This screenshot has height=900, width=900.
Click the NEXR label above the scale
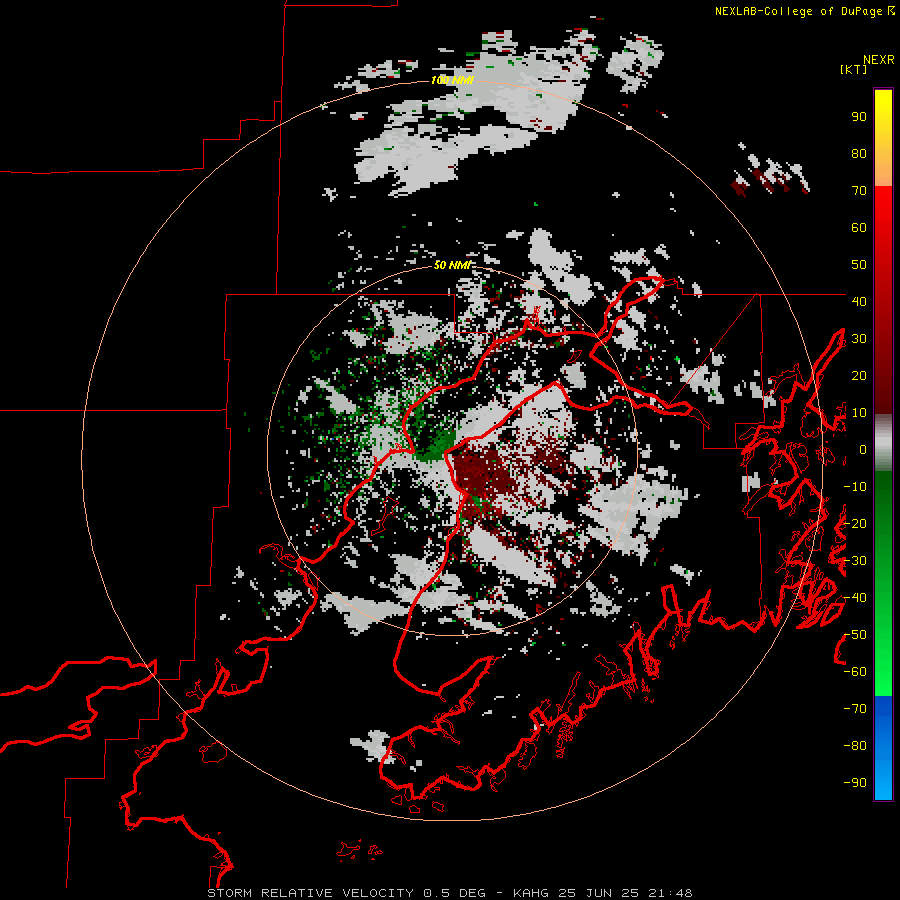[x=879, y=60]
